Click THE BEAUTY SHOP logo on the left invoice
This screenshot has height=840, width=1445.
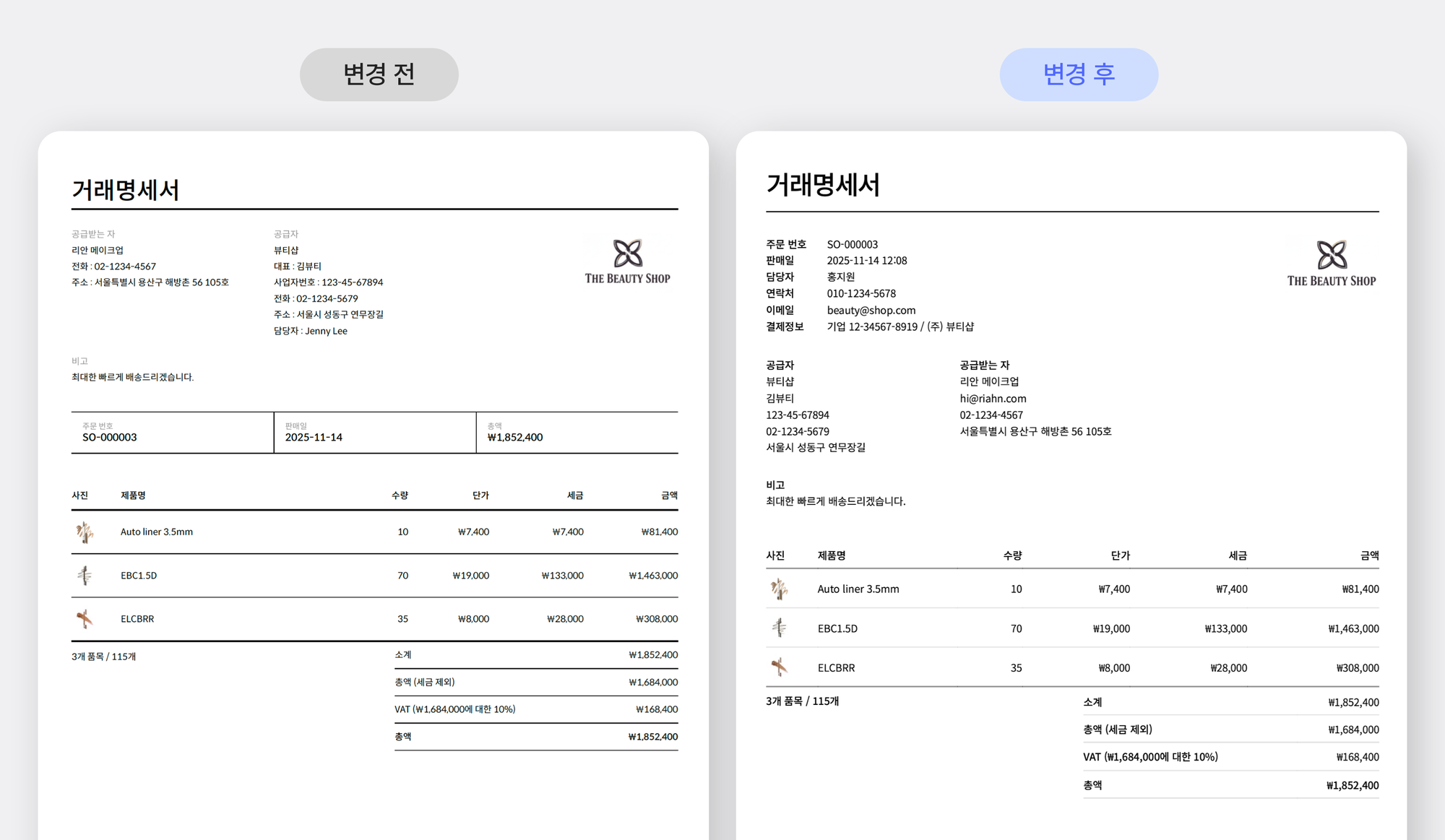(x=627, y=261)
